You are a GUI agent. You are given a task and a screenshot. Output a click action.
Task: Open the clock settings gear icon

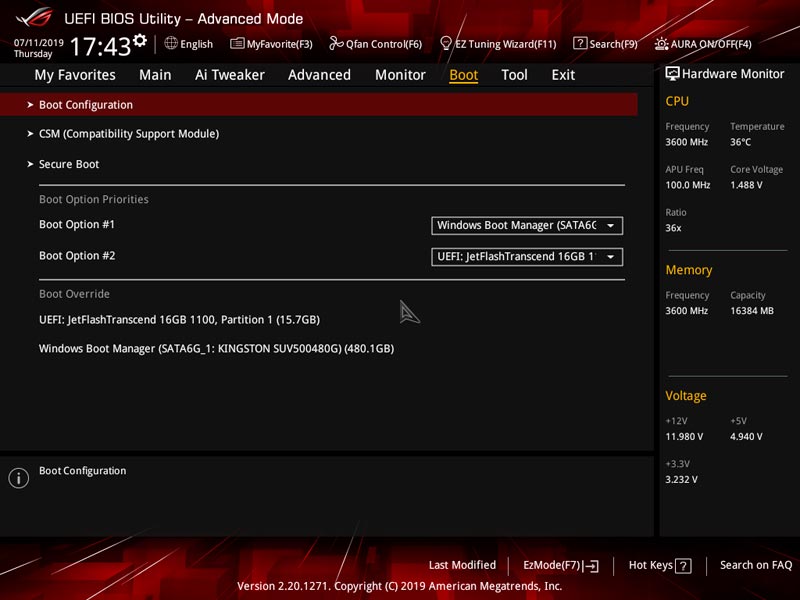pyautogui.click(x=140, y=40)
